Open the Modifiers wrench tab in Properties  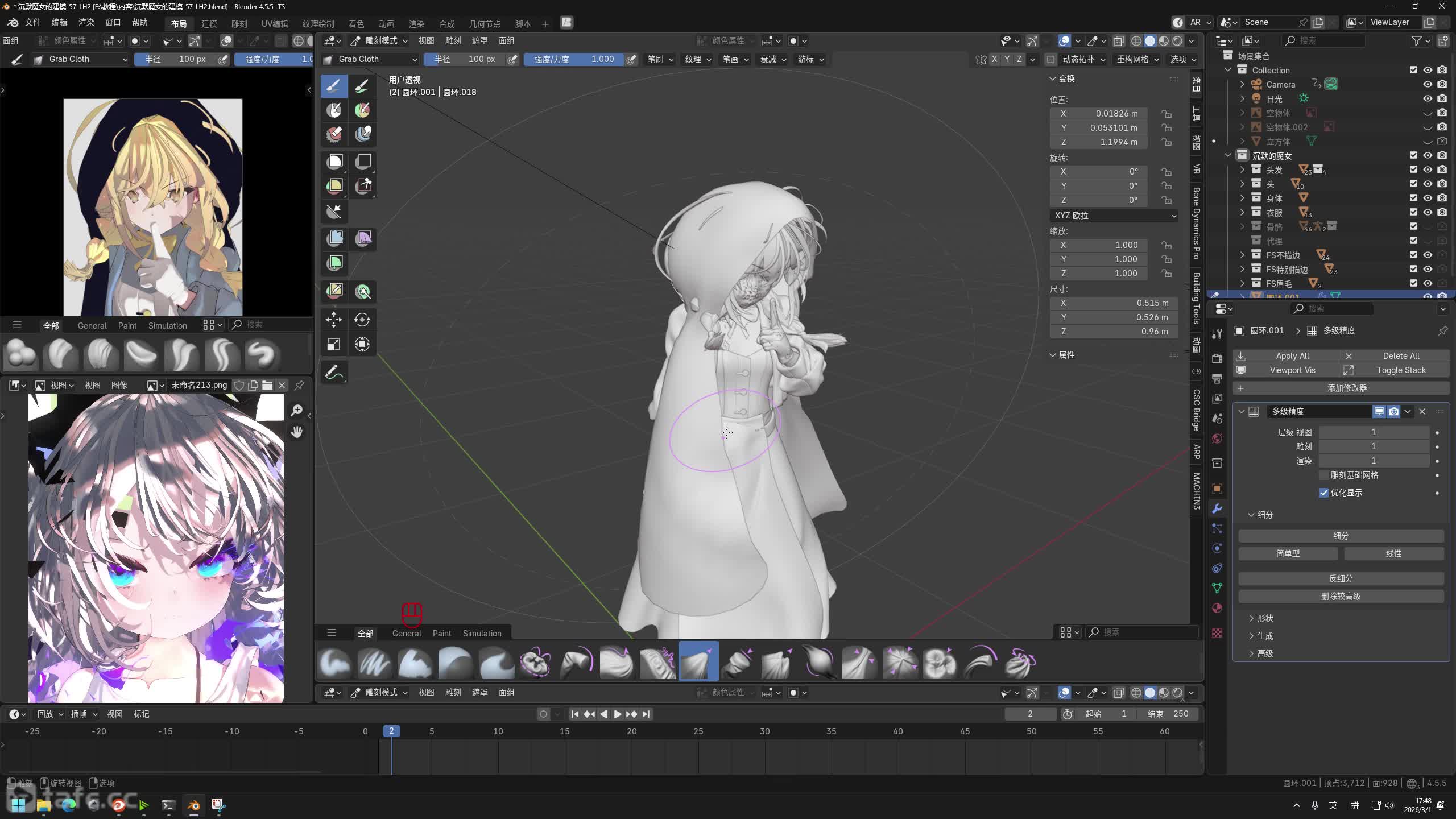click(1217, 508)
